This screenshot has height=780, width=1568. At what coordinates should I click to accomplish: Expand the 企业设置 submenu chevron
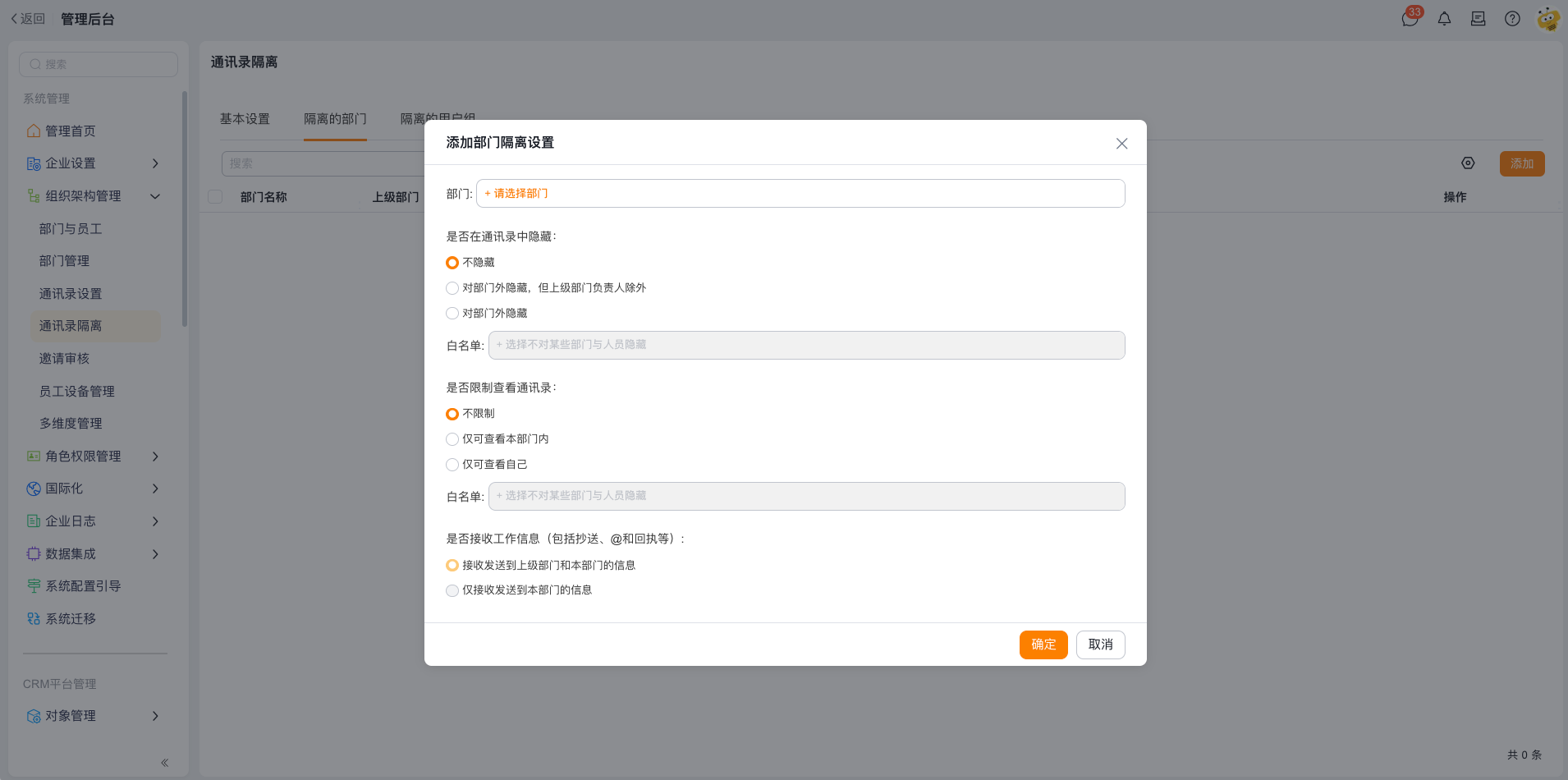click(x=155, y=163)
